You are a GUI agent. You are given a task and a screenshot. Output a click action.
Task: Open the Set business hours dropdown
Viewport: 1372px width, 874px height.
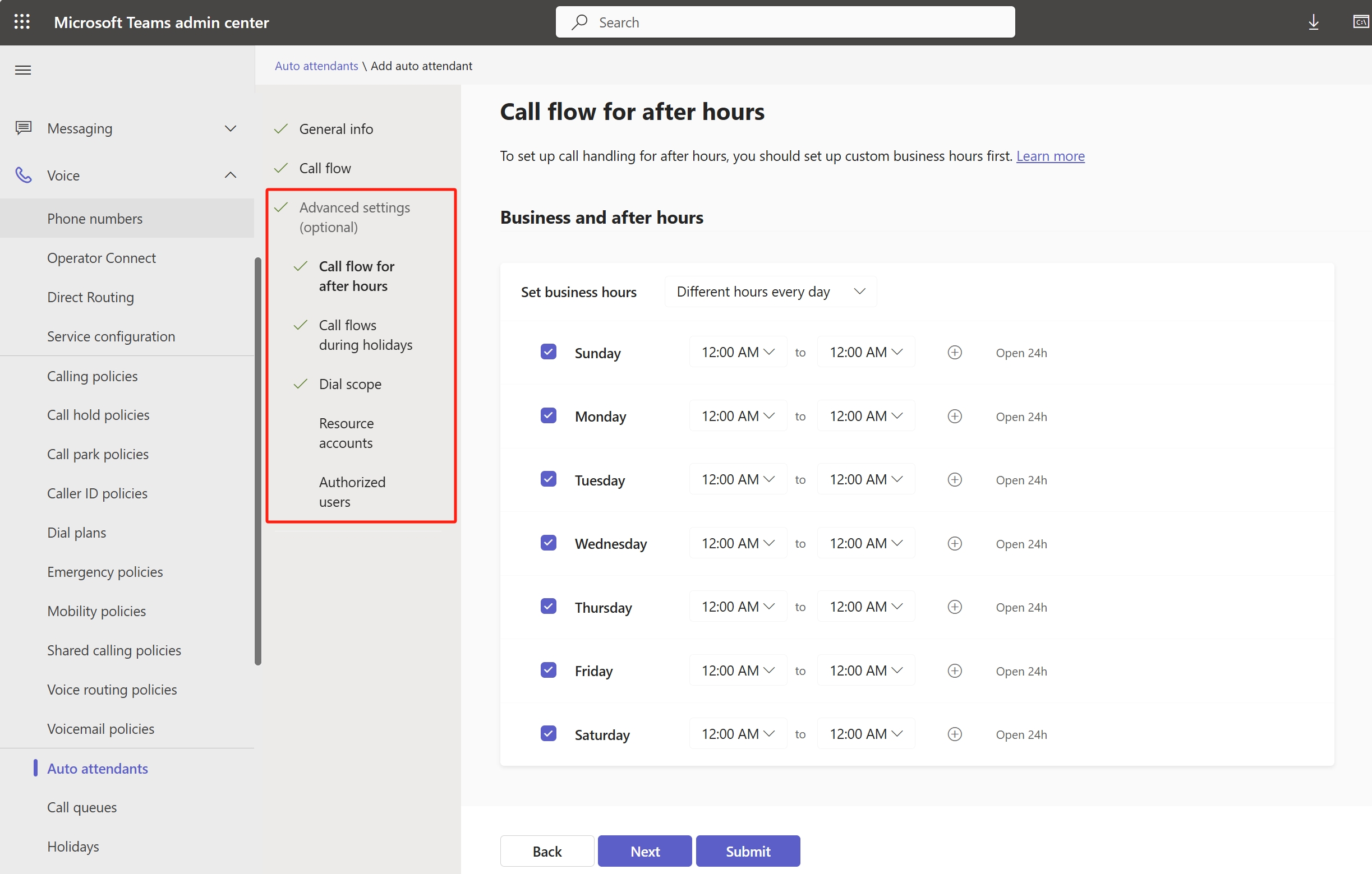click(770, 292)
